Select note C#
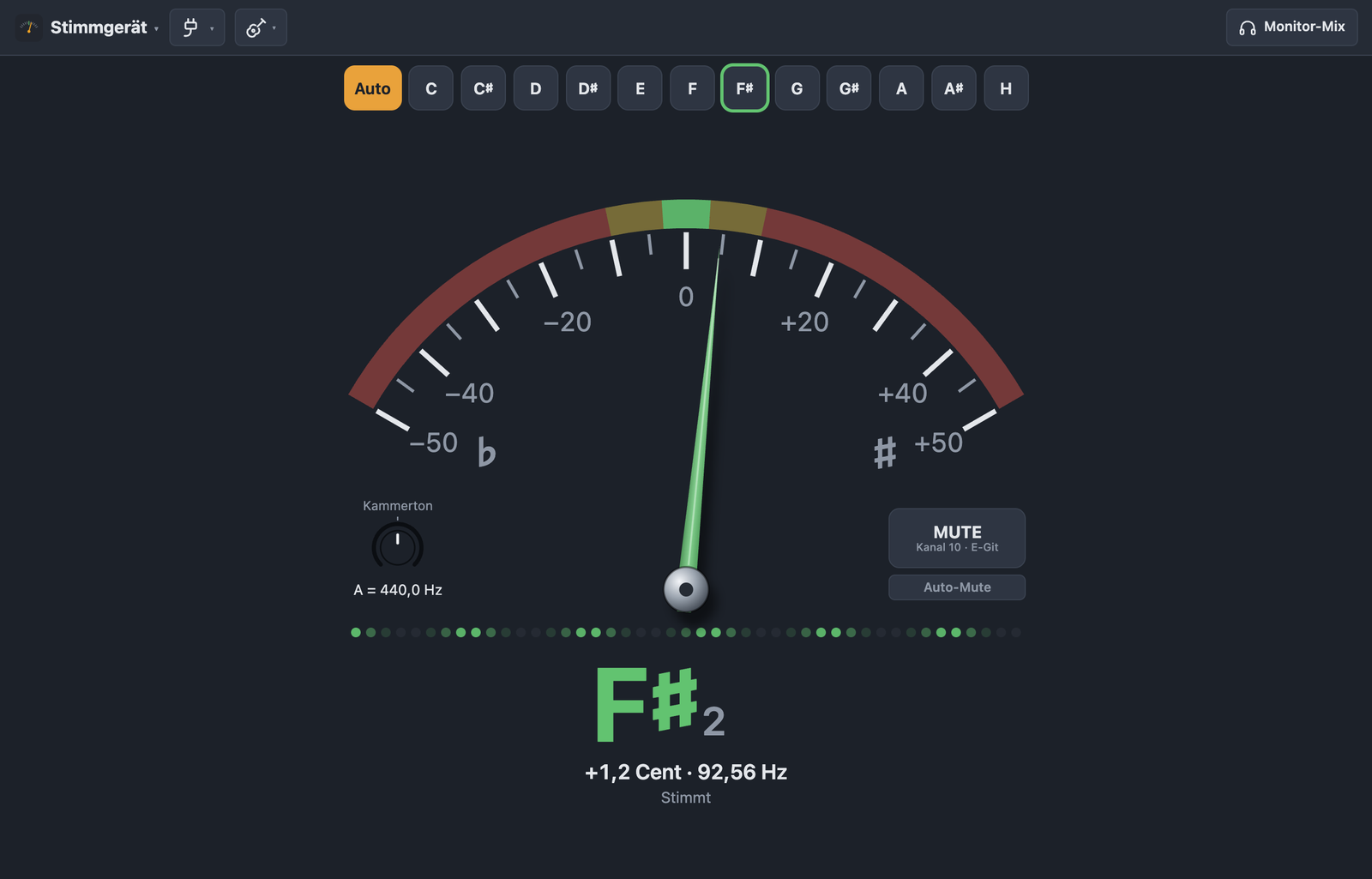The image size is (1372, 879). click(484, 88)
